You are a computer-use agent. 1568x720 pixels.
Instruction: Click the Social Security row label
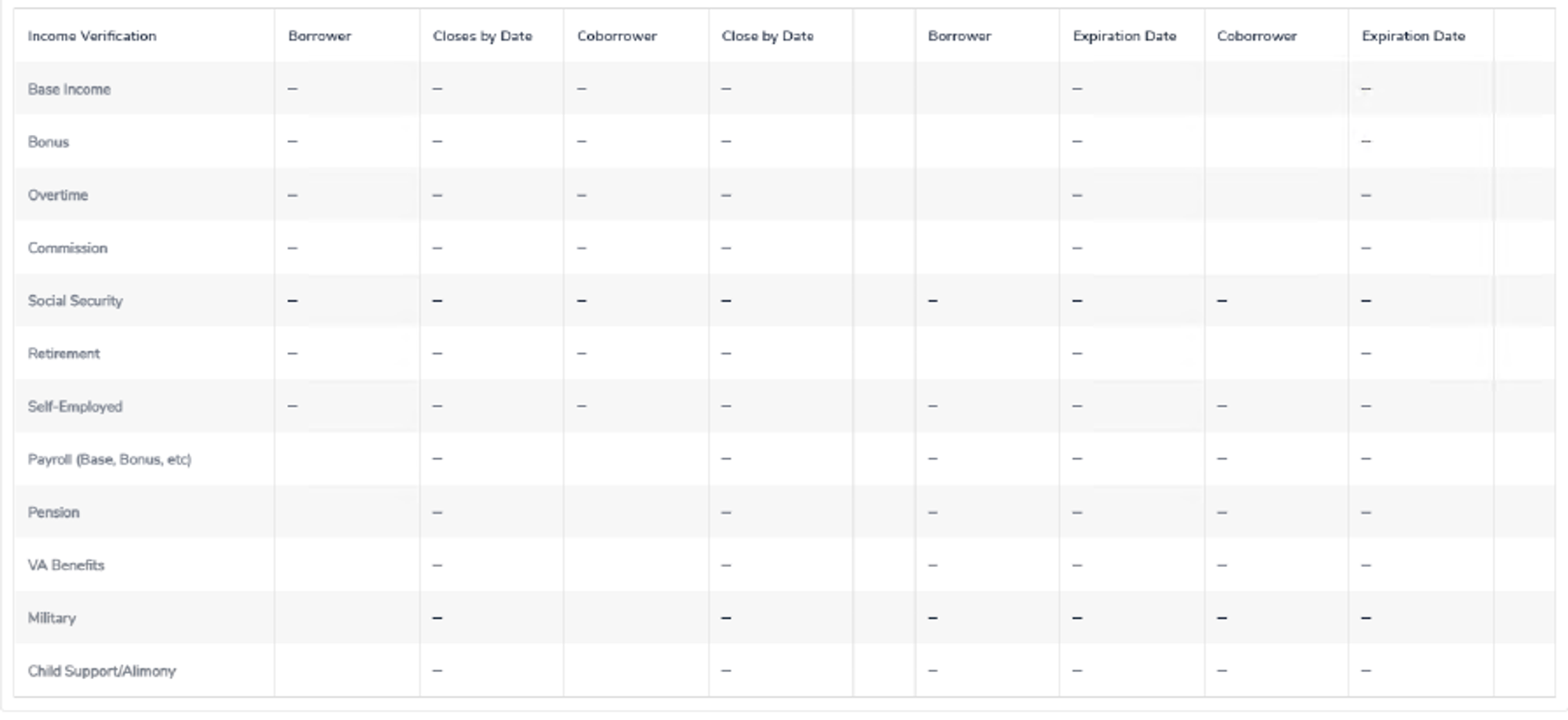75,300
